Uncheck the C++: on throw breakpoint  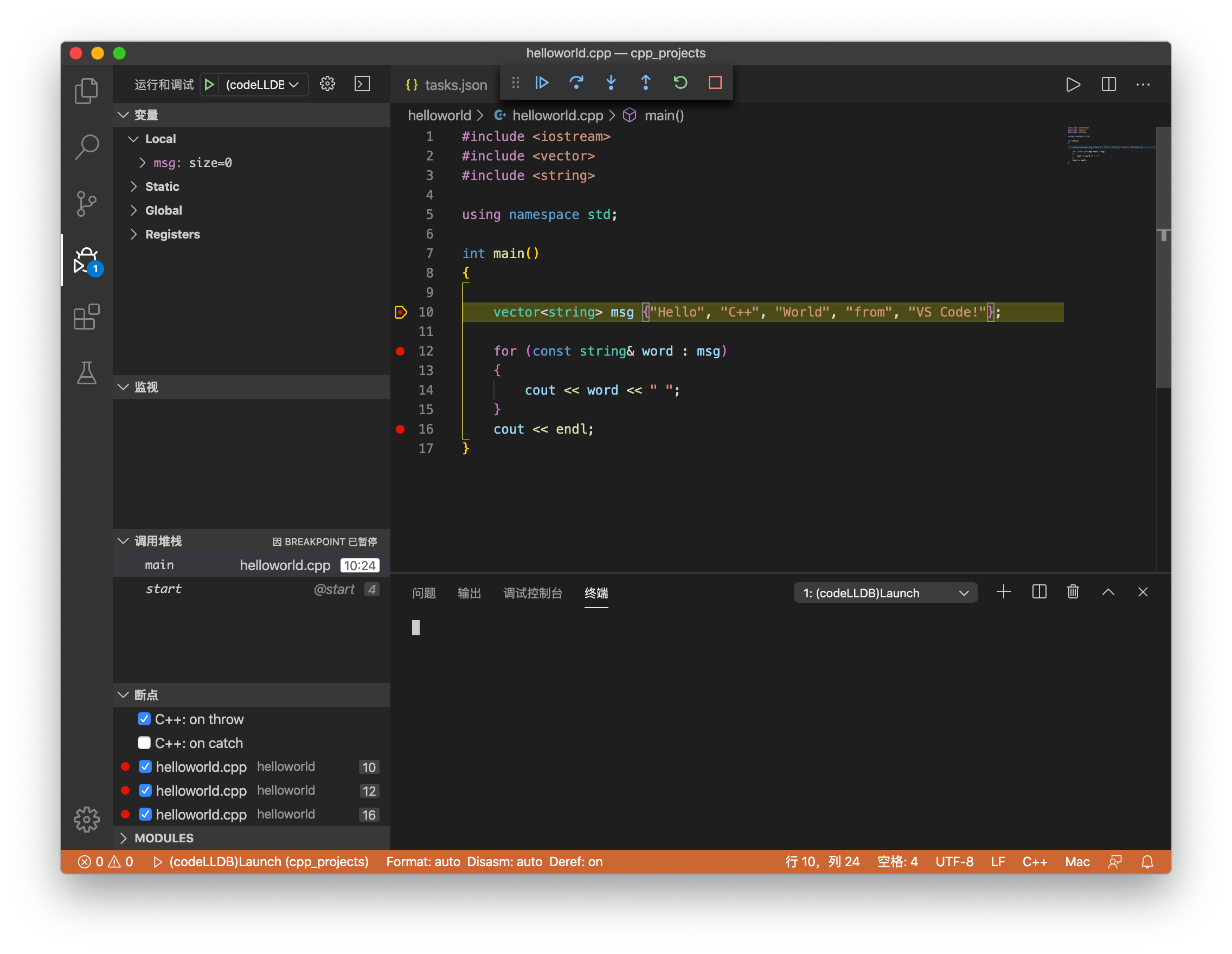144,719
